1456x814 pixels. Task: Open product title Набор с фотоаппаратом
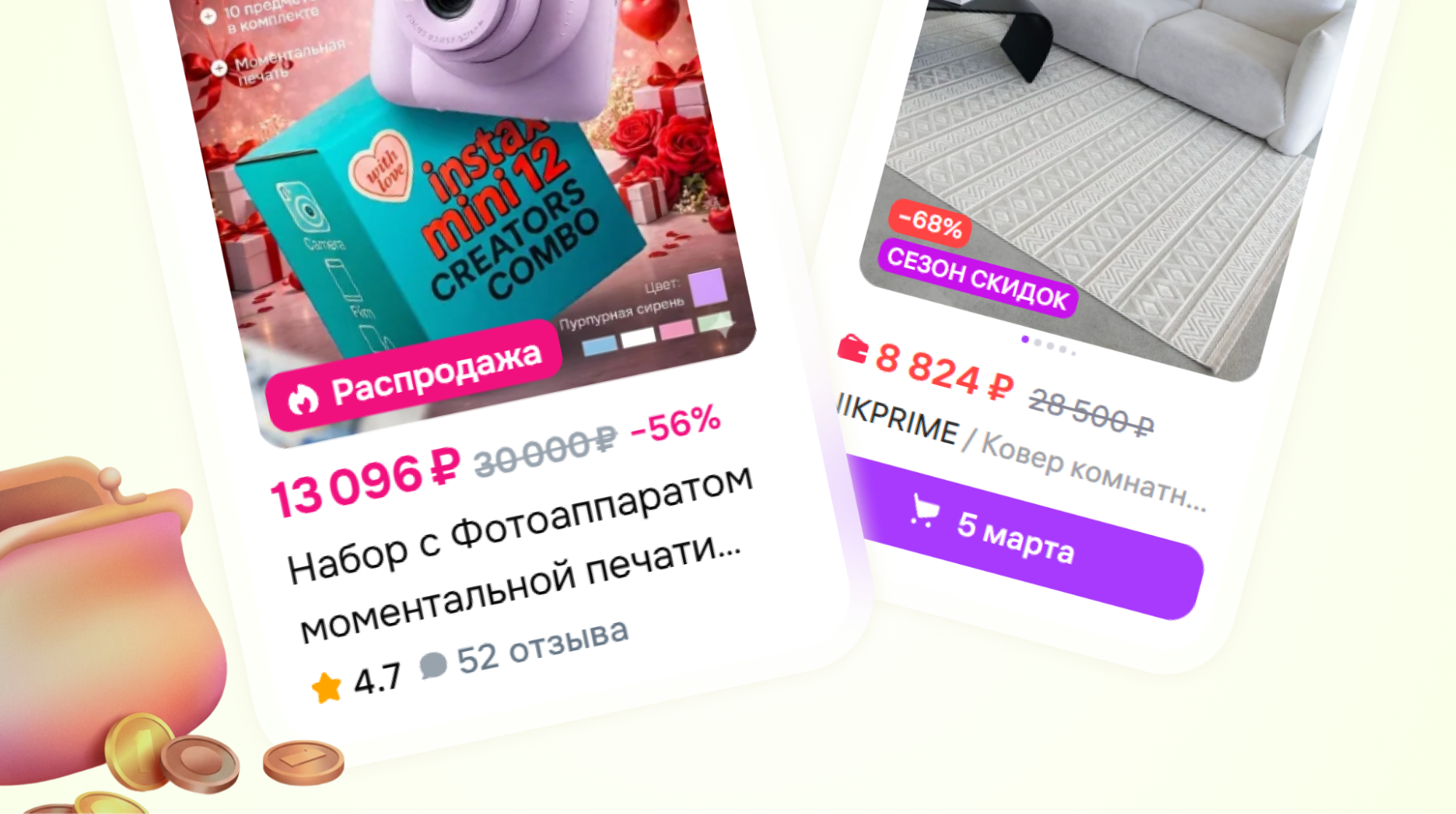click(x=519, y=552)
